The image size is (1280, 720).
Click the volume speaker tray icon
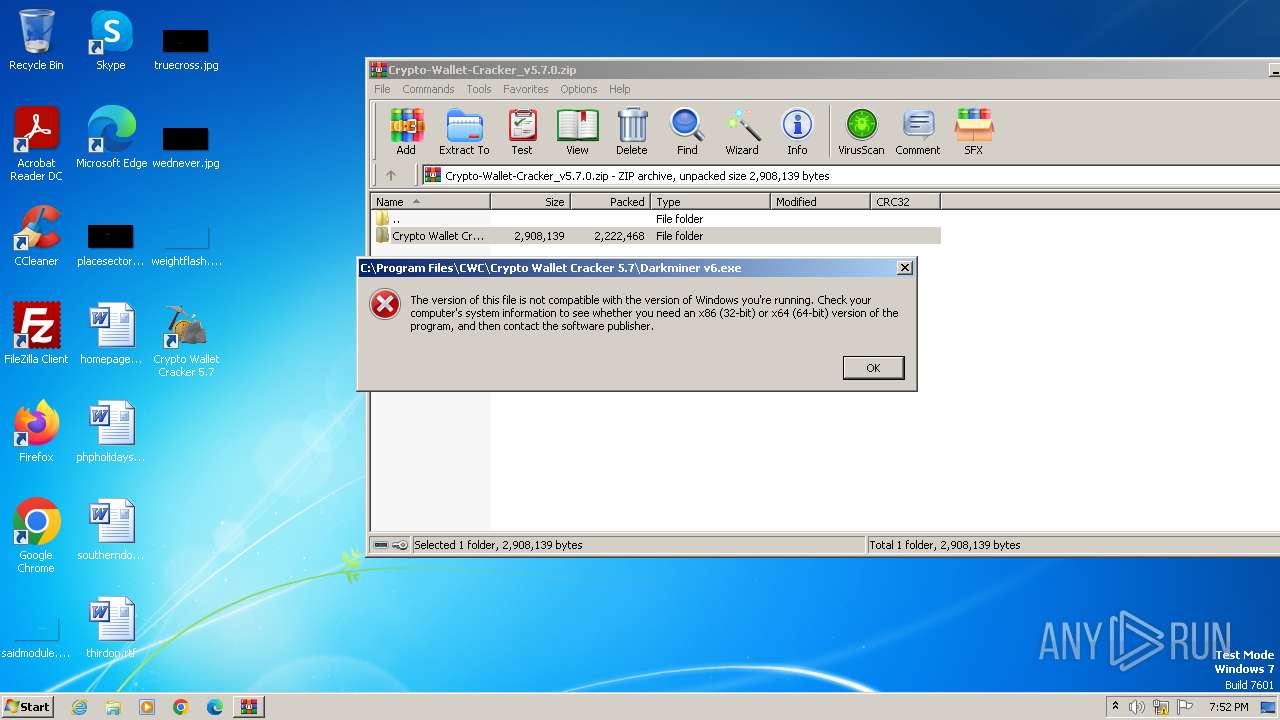1137,707
